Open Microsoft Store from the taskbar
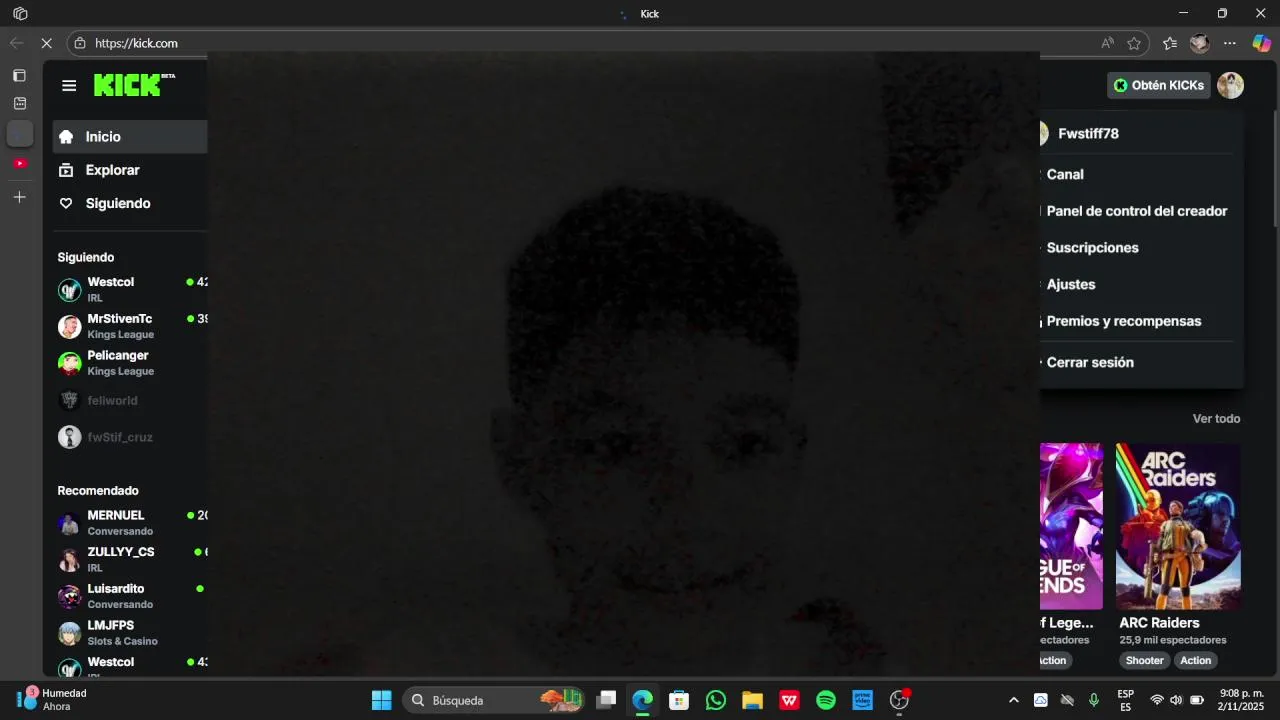1280x720 pixels. point(679,700)
